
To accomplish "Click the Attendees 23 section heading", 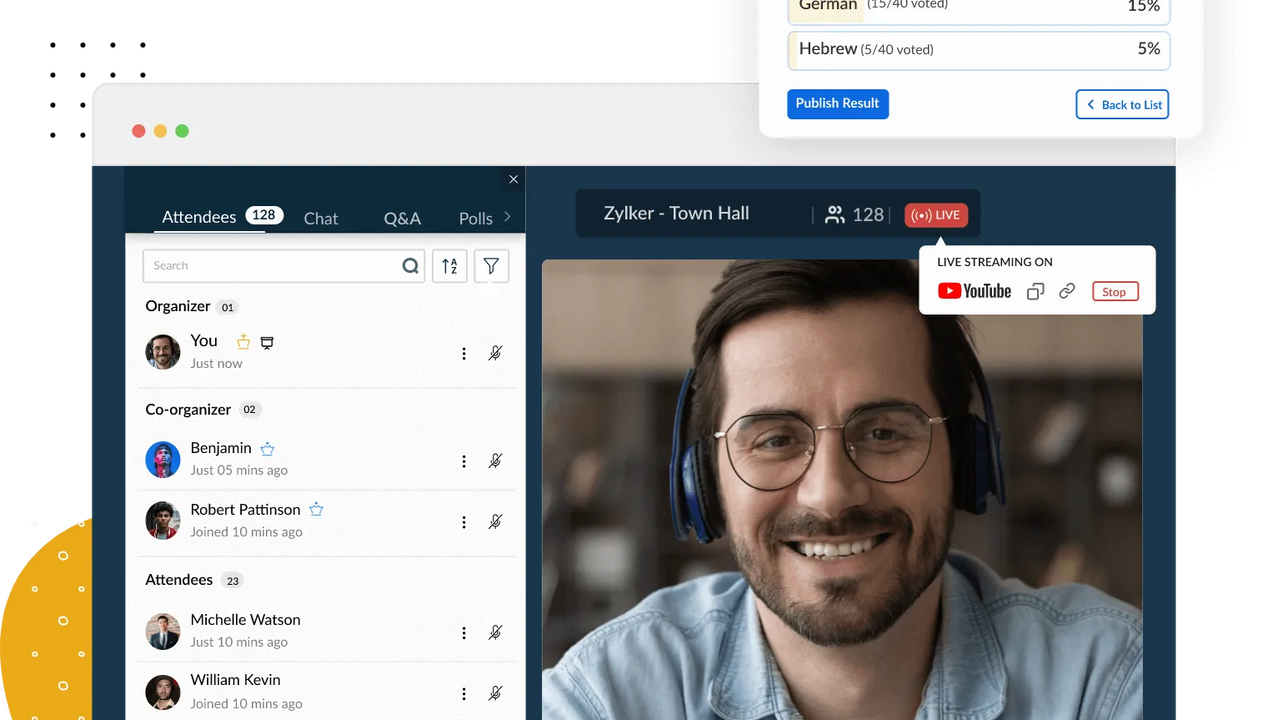I will tap(179, 580).
